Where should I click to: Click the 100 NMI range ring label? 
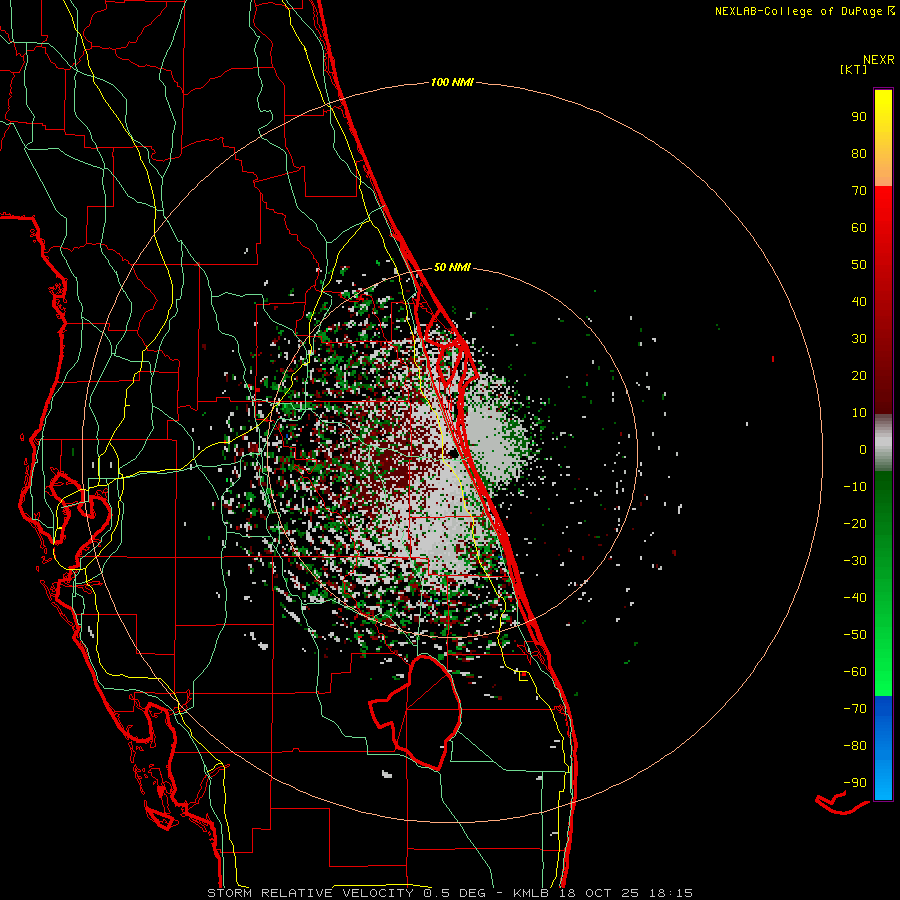click(x=452, y=83)
